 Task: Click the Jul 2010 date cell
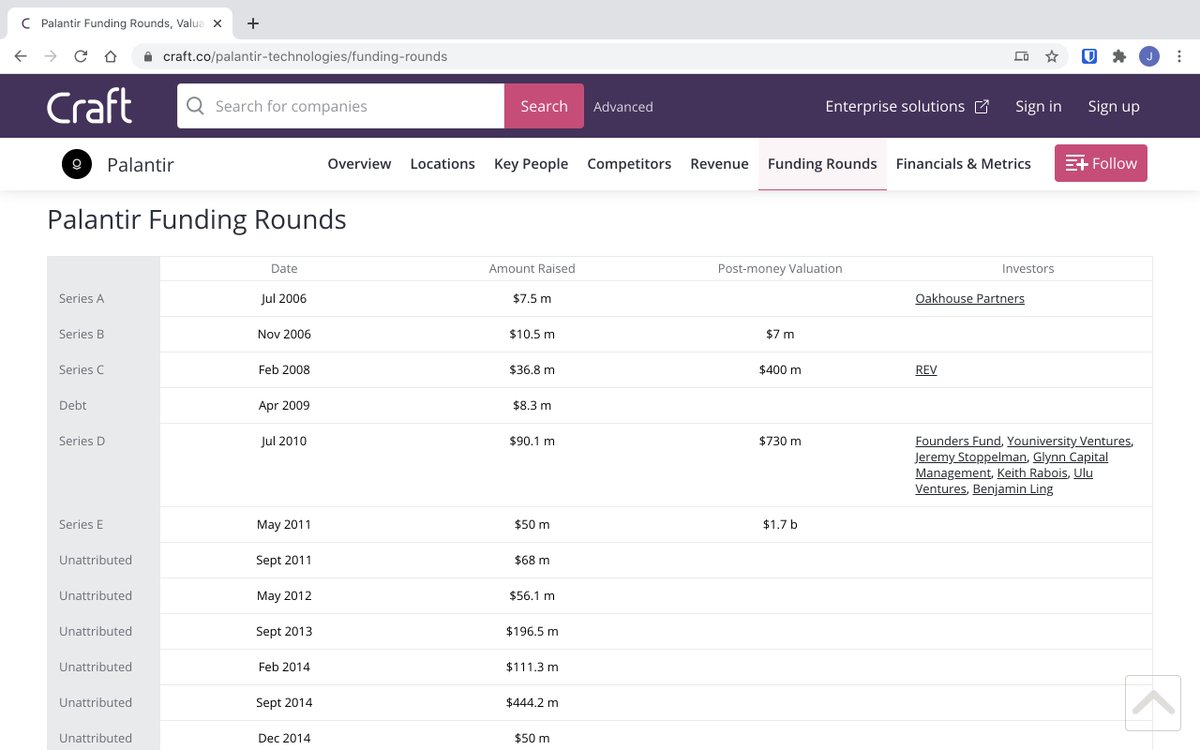284,441
